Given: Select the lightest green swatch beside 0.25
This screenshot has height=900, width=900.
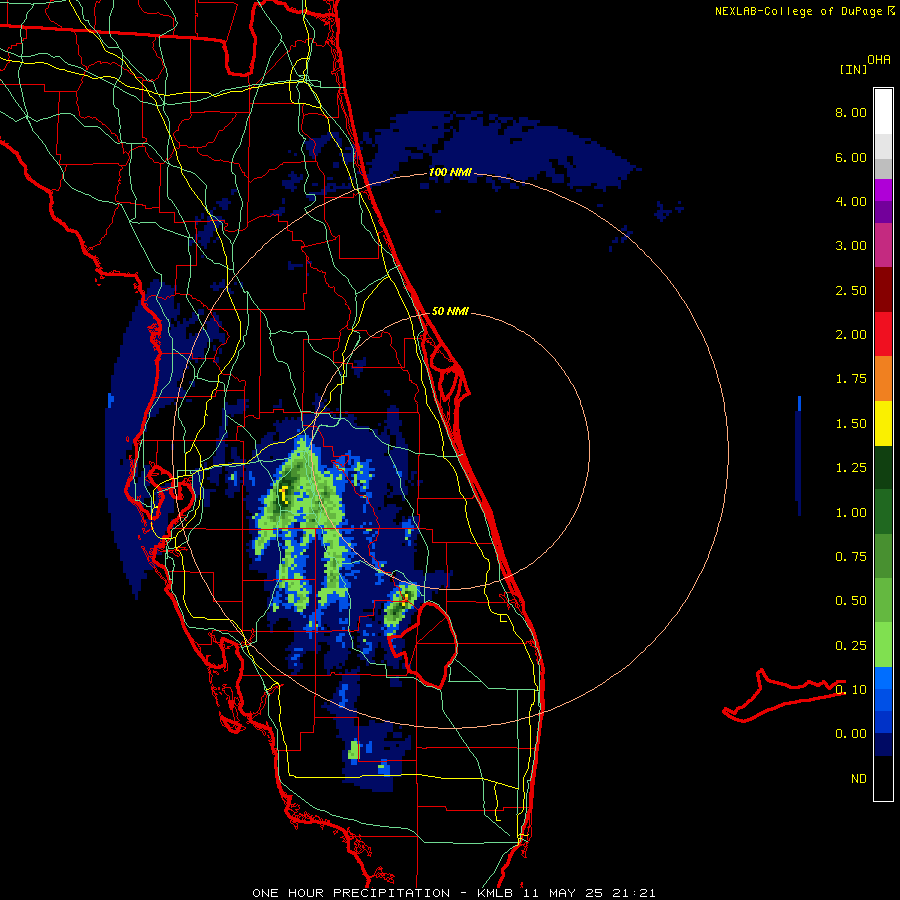Looking at the screenshot, I should [x=883, y=645].
